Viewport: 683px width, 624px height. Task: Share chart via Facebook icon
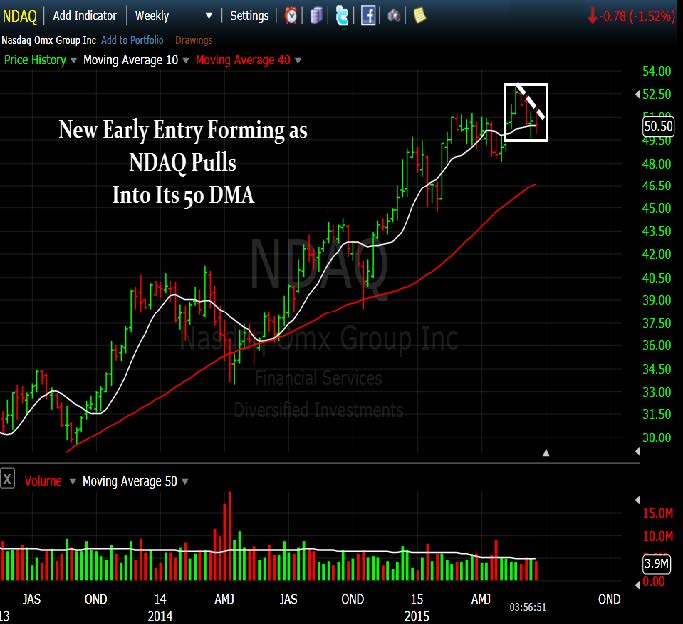click(x=368, y=16)
